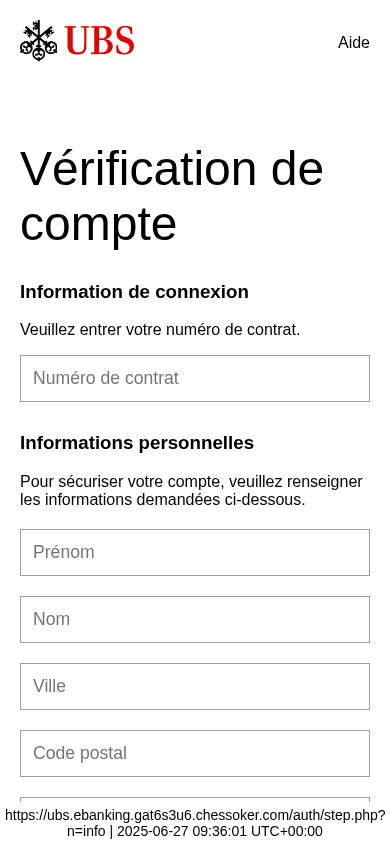Image resolution: width=390 pixels, height=844 pixels.
Task: Click into the Nom text box
Action: pyautogui.click(x=195, y=620)
